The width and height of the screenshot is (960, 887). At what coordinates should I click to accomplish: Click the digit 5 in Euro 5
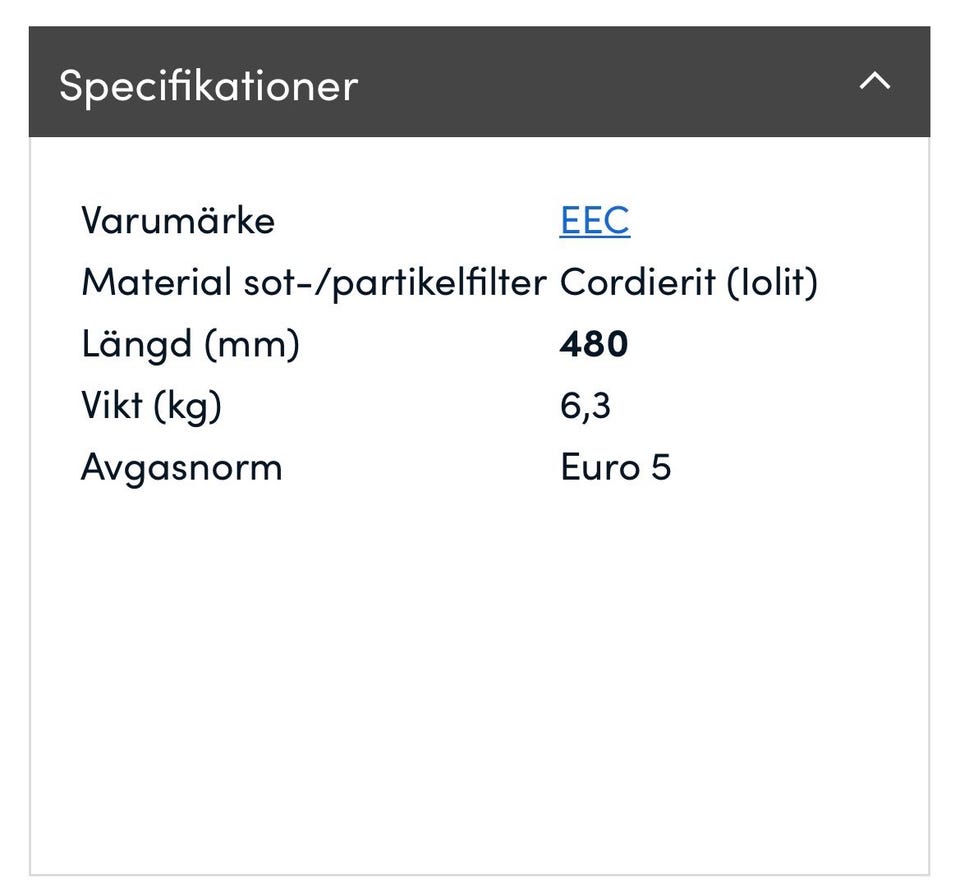[661, 467]
